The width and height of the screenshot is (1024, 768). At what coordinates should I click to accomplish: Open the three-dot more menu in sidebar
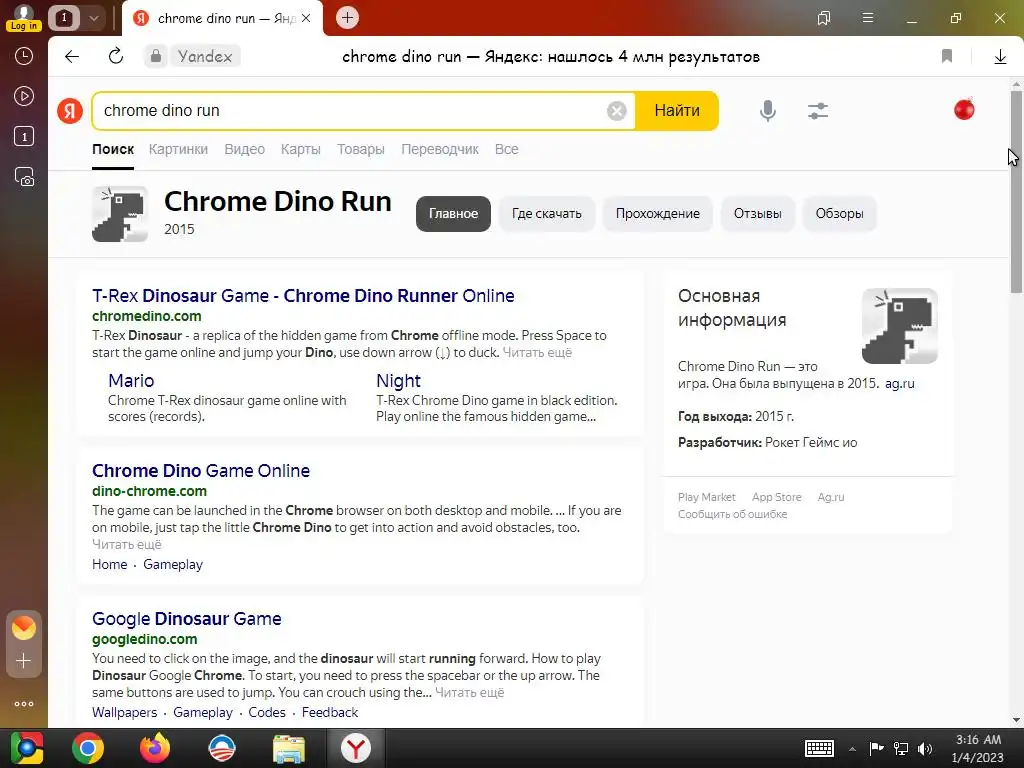24,704
